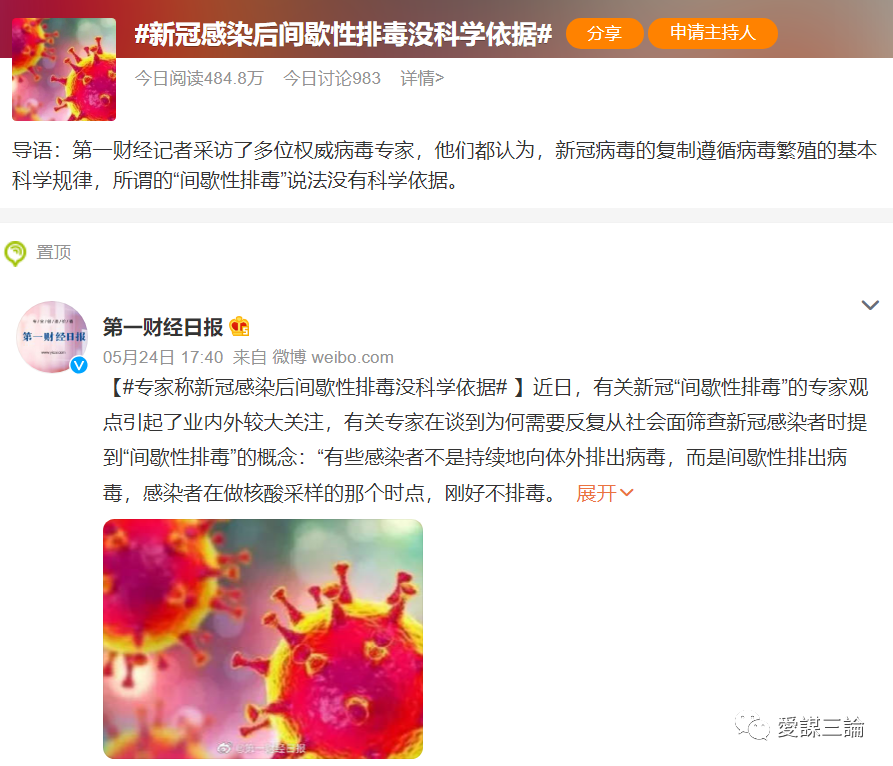Viewport: 893px width, 766px height.
Task: Open the 详情> details link
Action: [x=422, y=78]
